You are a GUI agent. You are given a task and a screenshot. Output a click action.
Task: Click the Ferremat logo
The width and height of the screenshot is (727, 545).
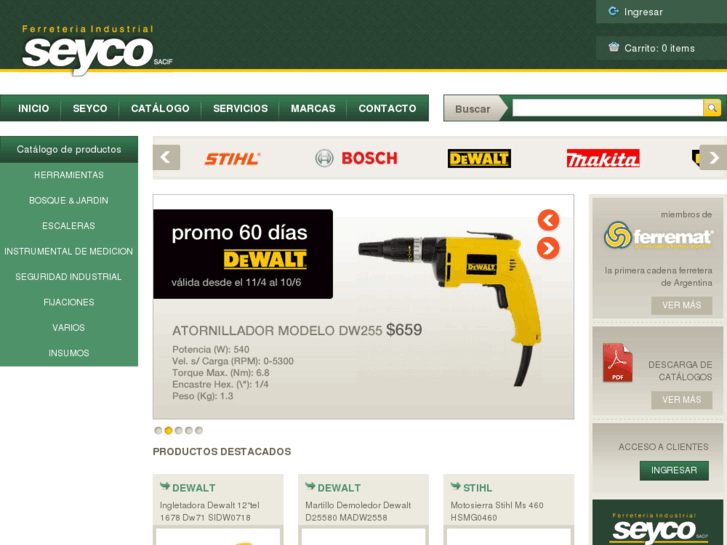click(x=658, y=236)
